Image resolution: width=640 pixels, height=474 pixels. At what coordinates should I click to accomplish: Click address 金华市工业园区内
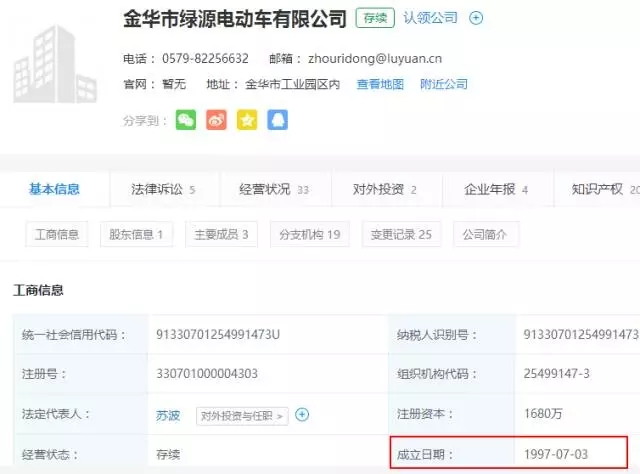293,85
